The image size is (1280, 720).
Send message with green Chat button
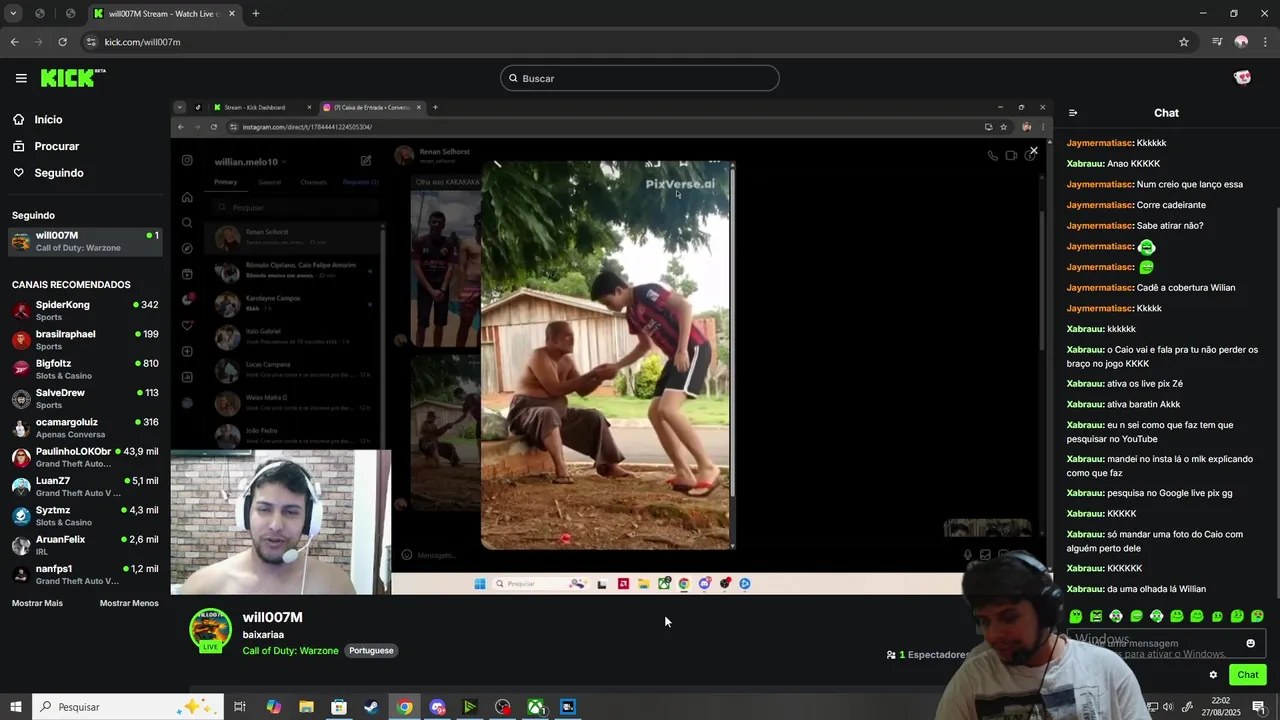(1247, 675)
